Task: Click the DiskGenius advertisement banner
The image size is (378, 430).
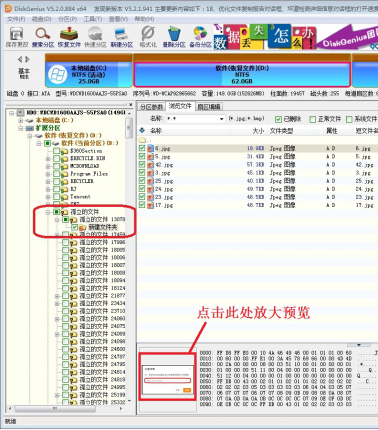Action: 296,37
